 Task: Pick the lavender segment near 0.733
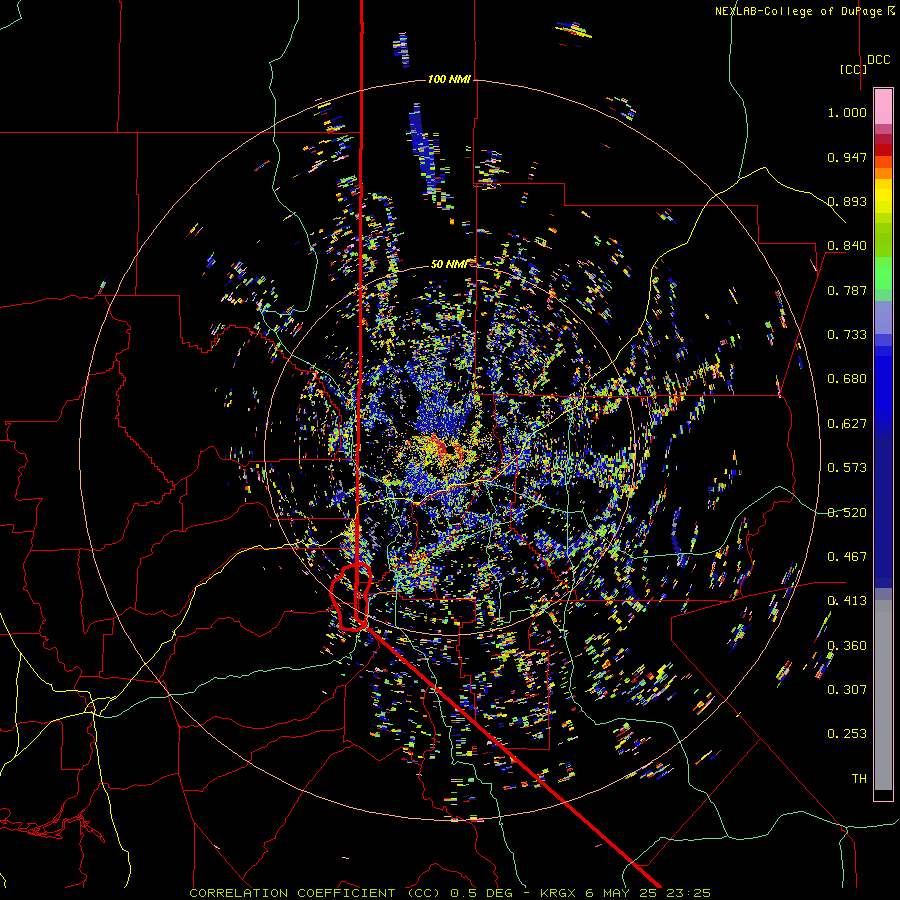883,318
